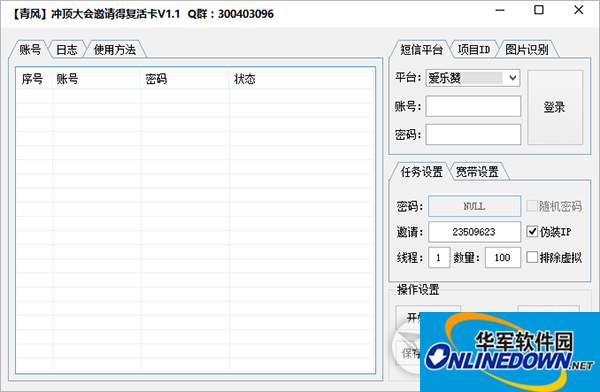The width and height of the screenshot is (600, 392).
Task: Maximize the window
Action: point(539,10)
